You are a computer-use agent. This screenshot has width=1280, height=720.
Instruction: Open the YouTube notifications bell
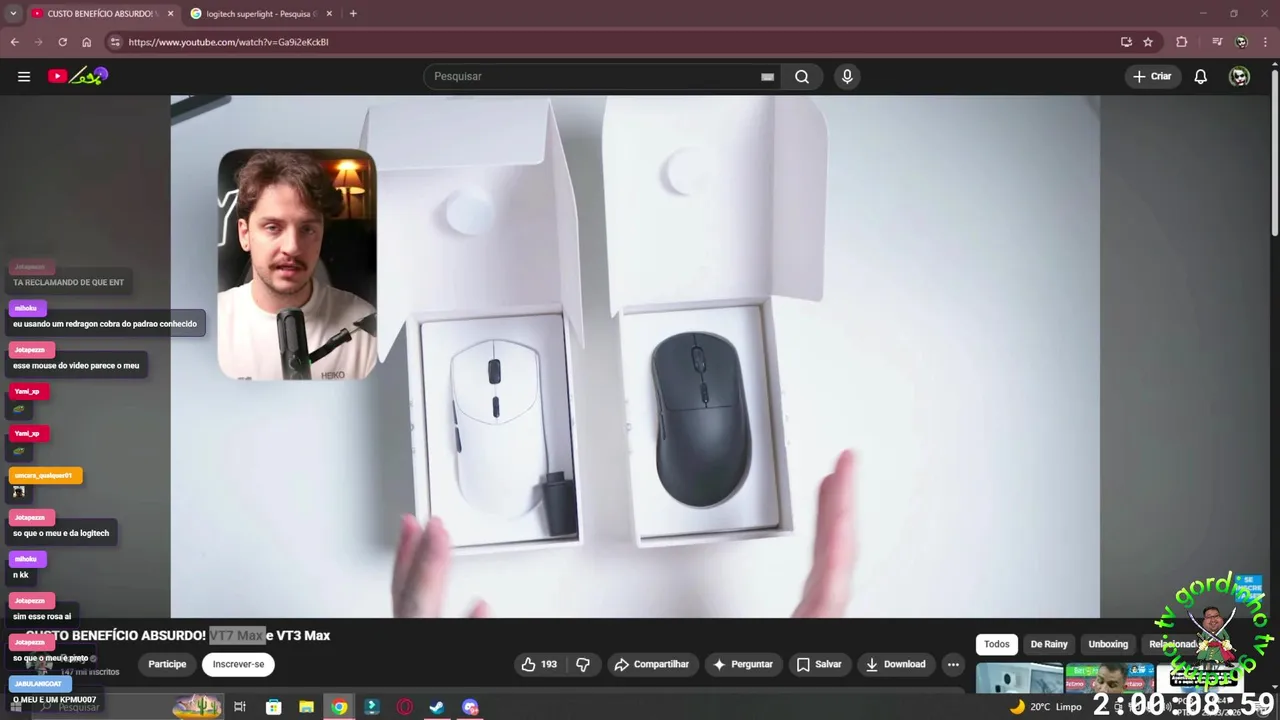pos(1201,77)
